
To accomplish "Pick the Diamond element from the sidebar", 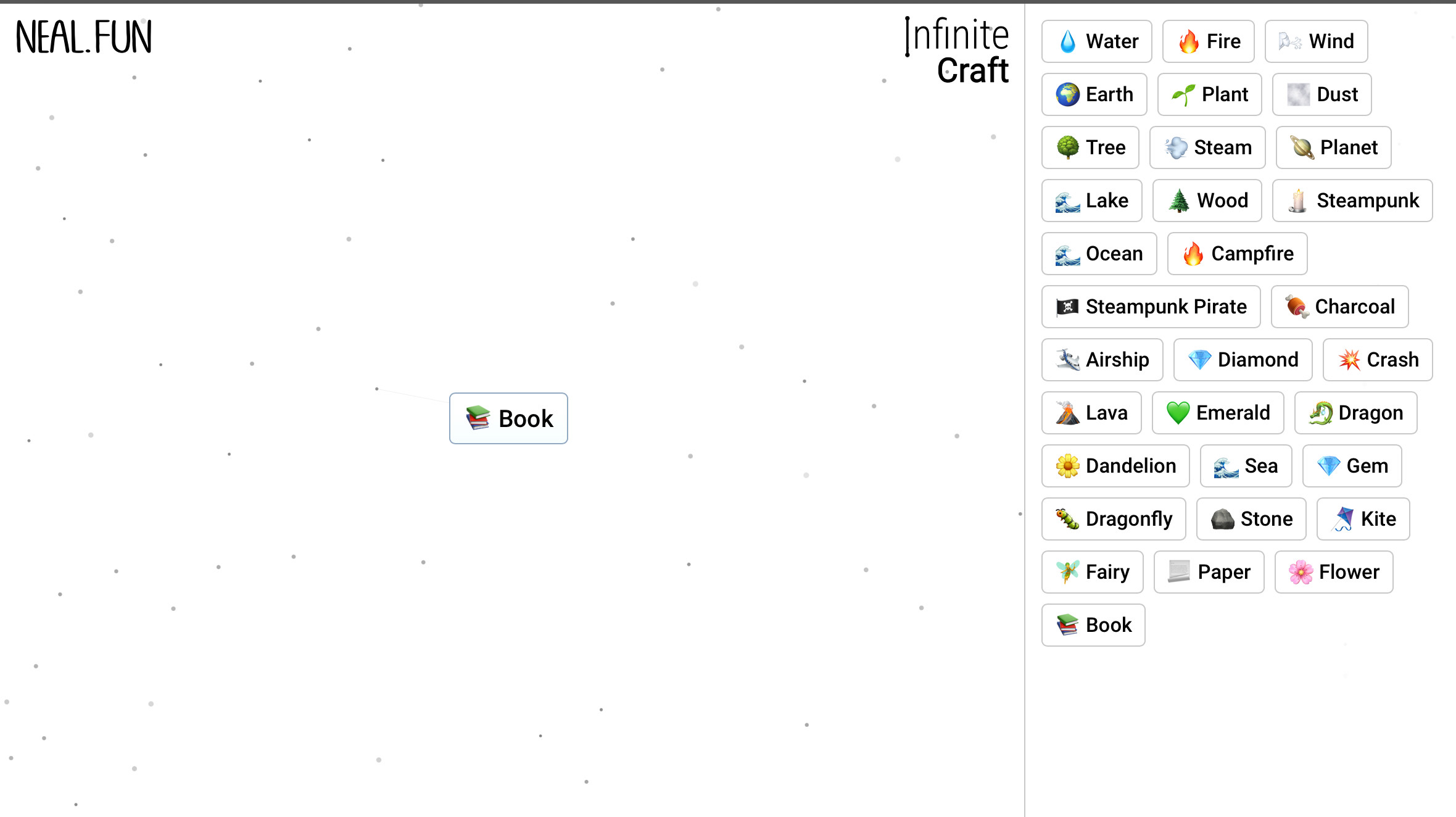I will (x=1242, y=360).
